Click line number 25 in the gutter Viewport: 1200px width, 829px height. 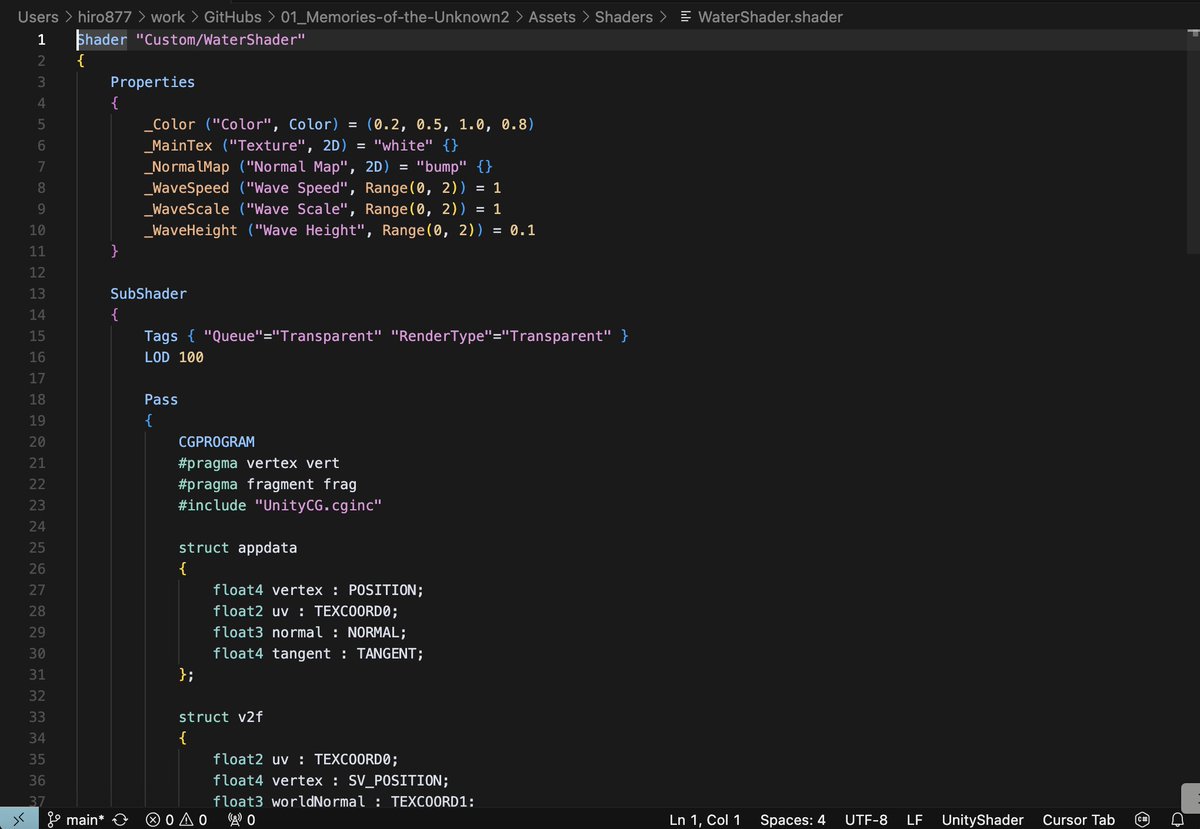click(x=38, y=548)
